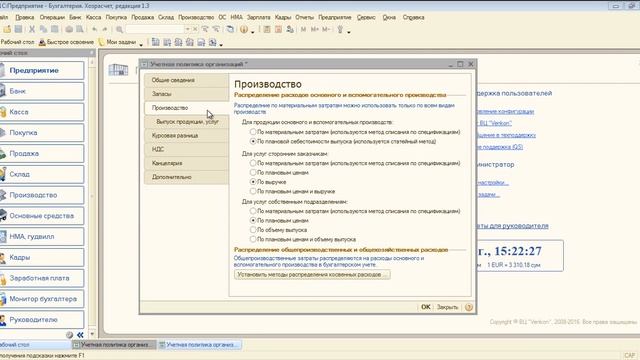This screenshot has width=640, height=360.
Task: Click the users icon beside calendar
Action: click(290, 29)
